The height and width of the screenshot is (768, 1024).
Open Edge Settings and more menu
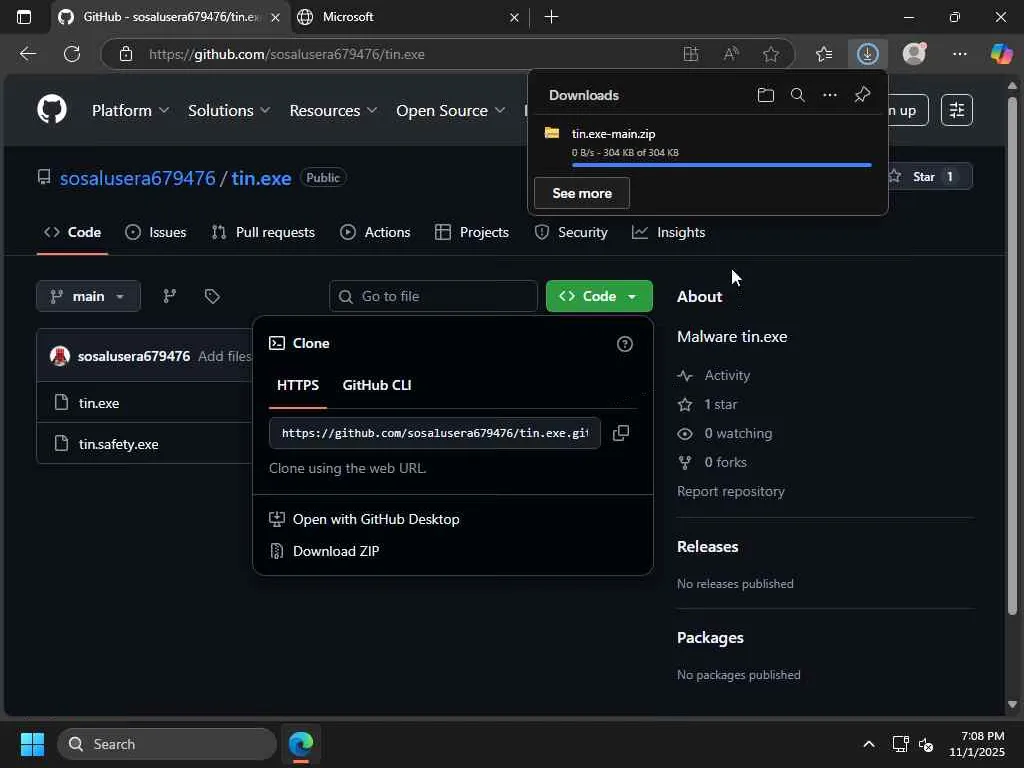pos(959,54)
